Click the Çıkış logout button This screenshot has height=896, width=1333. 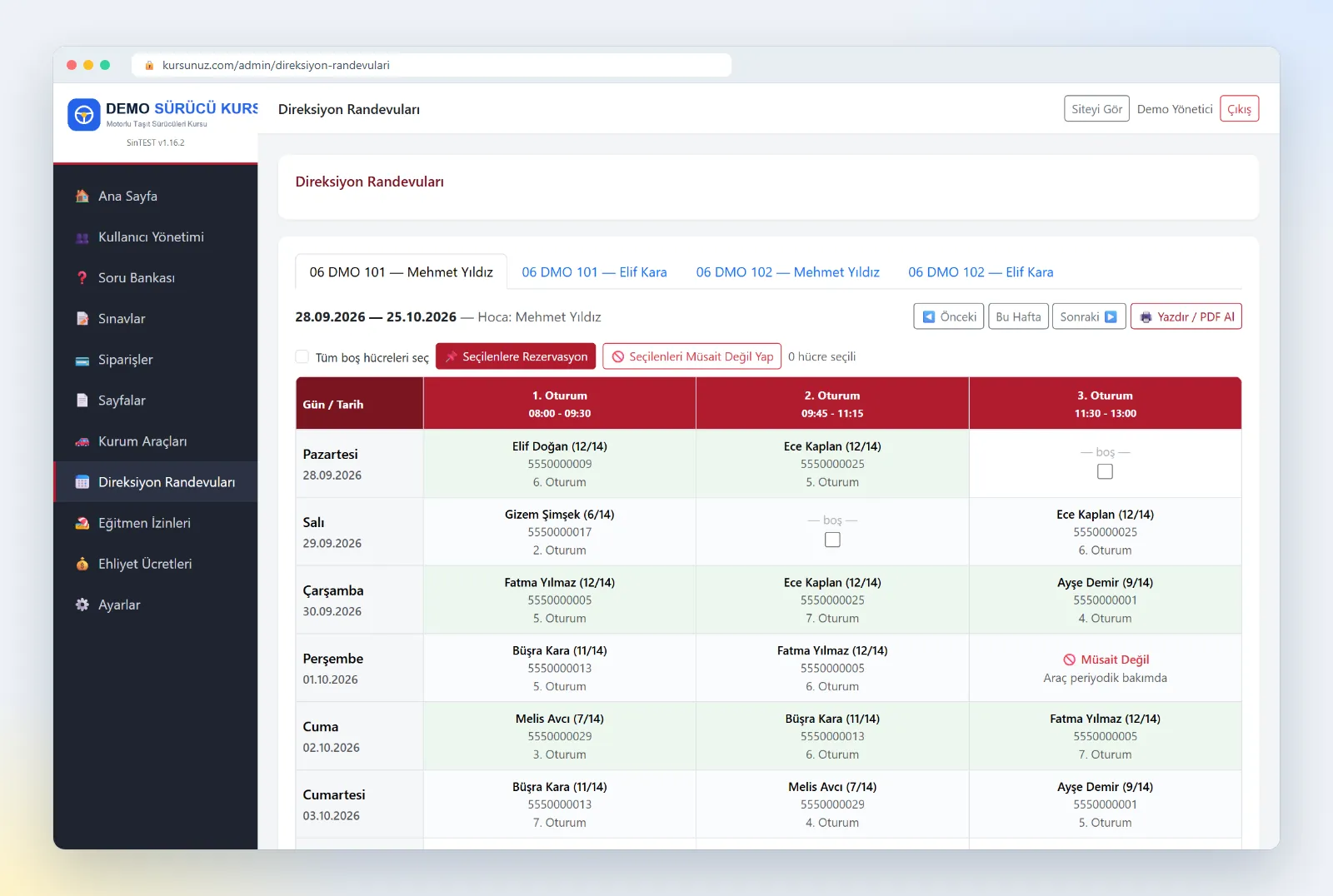click(1239, 109)
